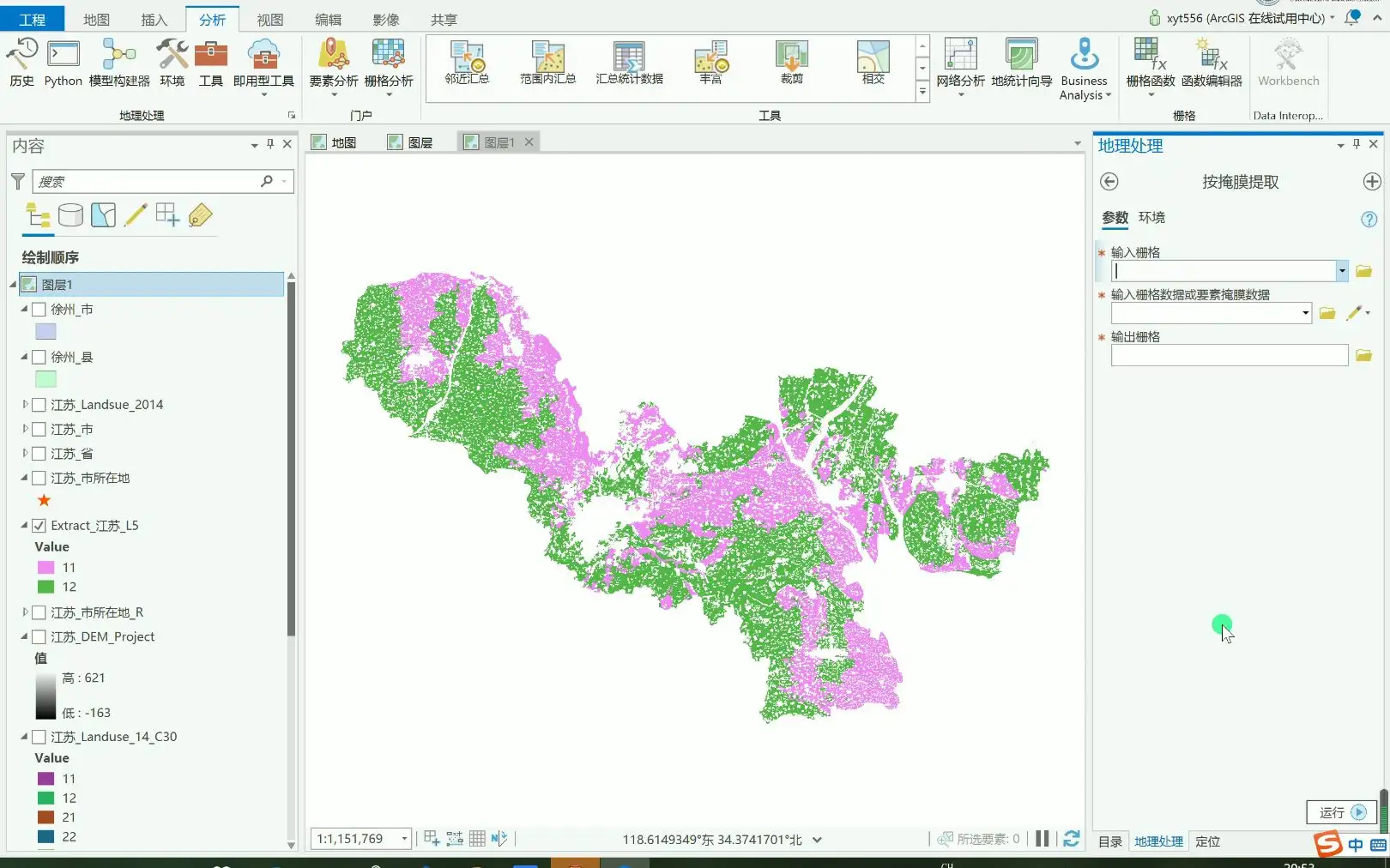Open the coordinate display format dropdown

point(817,840)
